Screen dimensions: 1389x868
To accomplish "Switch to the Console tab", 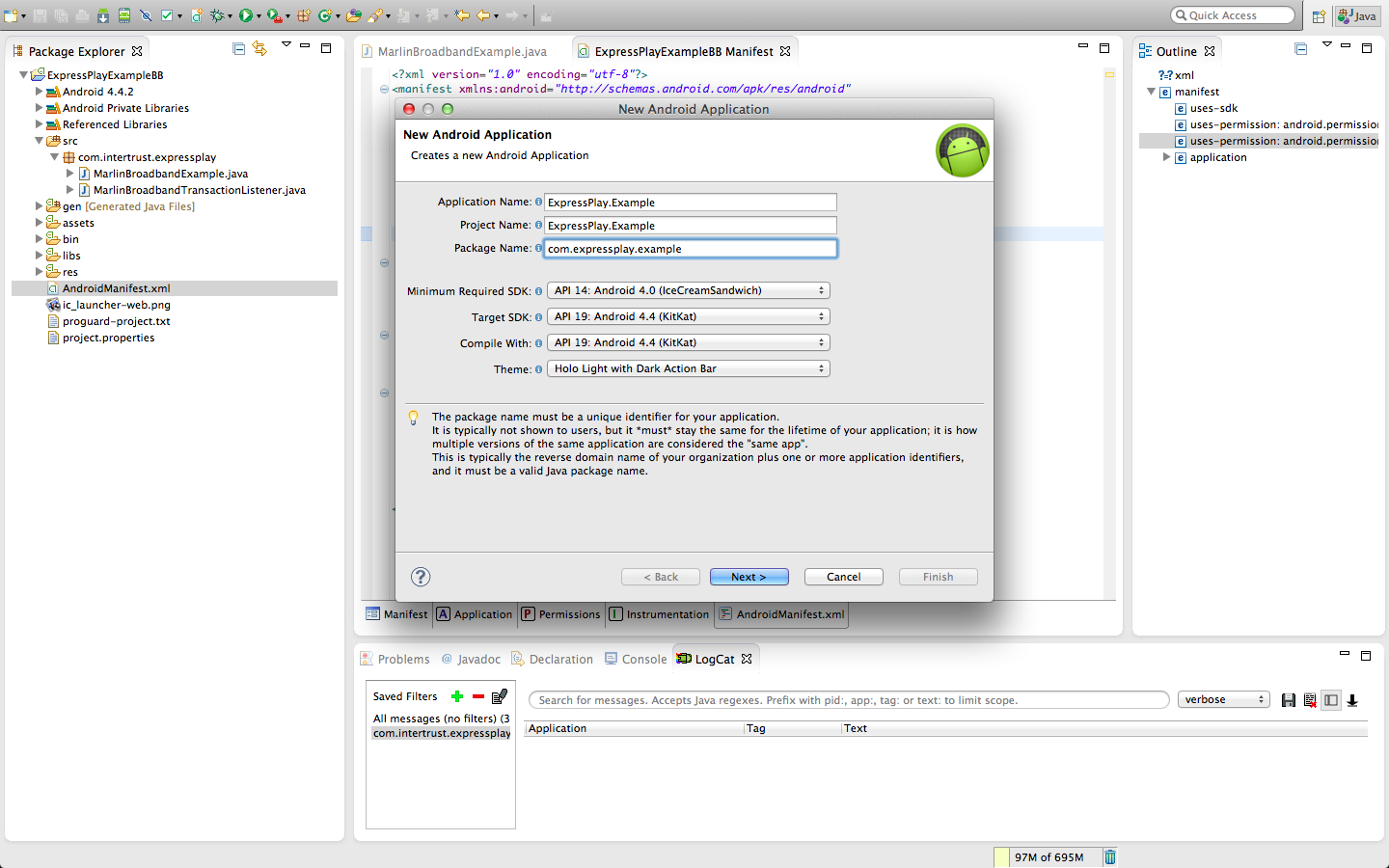I will point(643,660).
